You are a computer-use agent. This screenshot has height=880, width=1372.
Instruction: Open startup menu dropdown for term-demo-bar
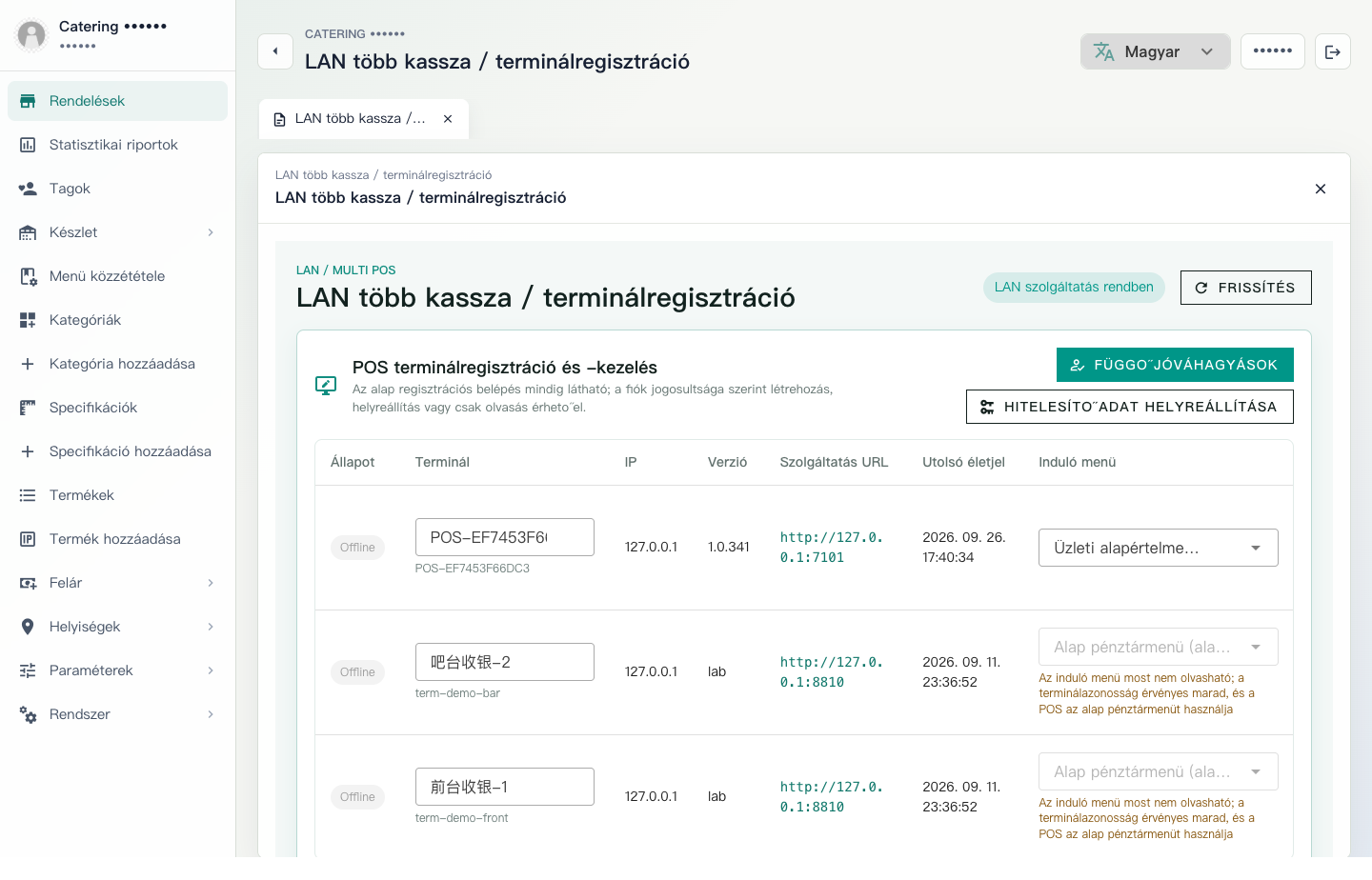1159,648
